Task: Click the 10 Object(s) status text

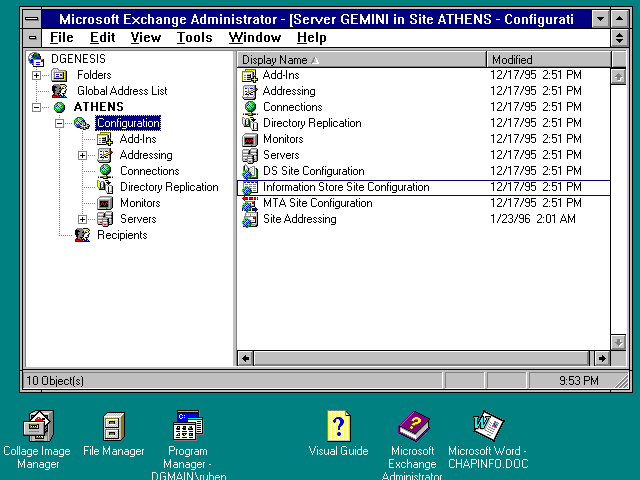Action: (x=55, y=381)
